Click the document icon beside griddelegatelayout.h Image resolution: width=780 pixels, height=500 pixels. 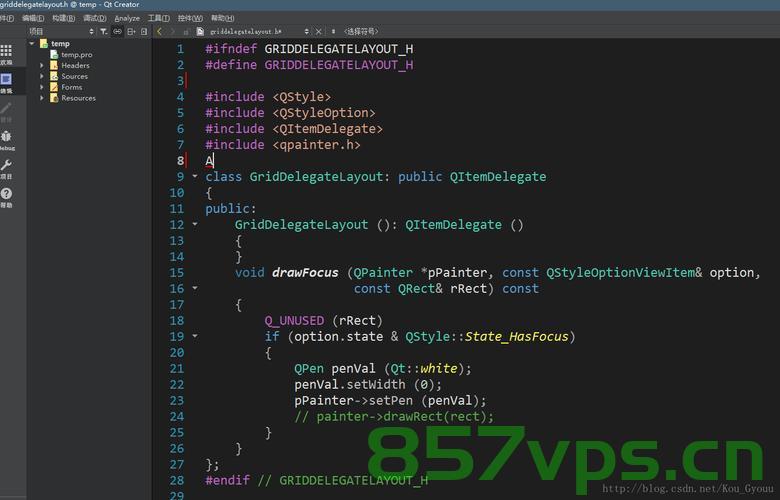tap(200, 31)
